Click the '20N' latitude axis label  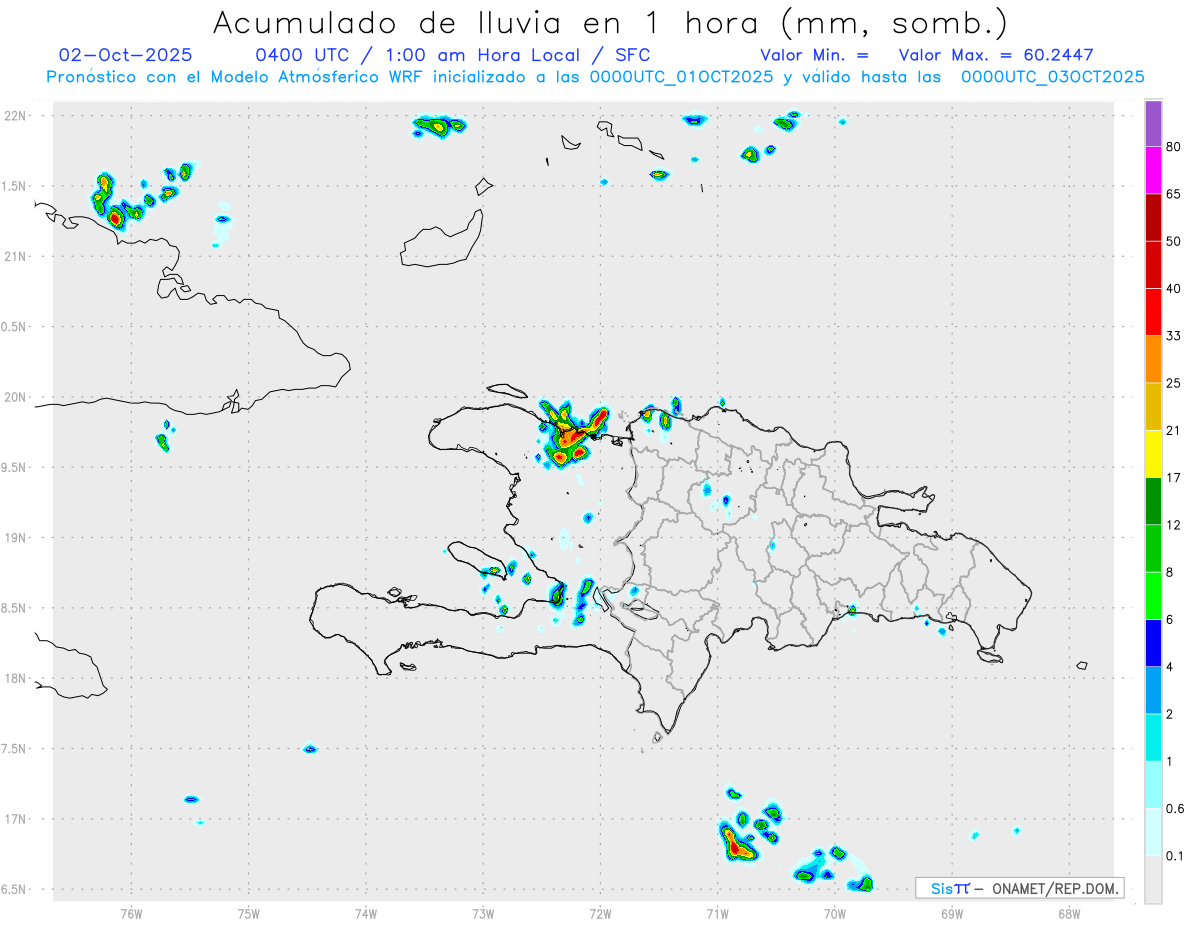click(16, 397)
